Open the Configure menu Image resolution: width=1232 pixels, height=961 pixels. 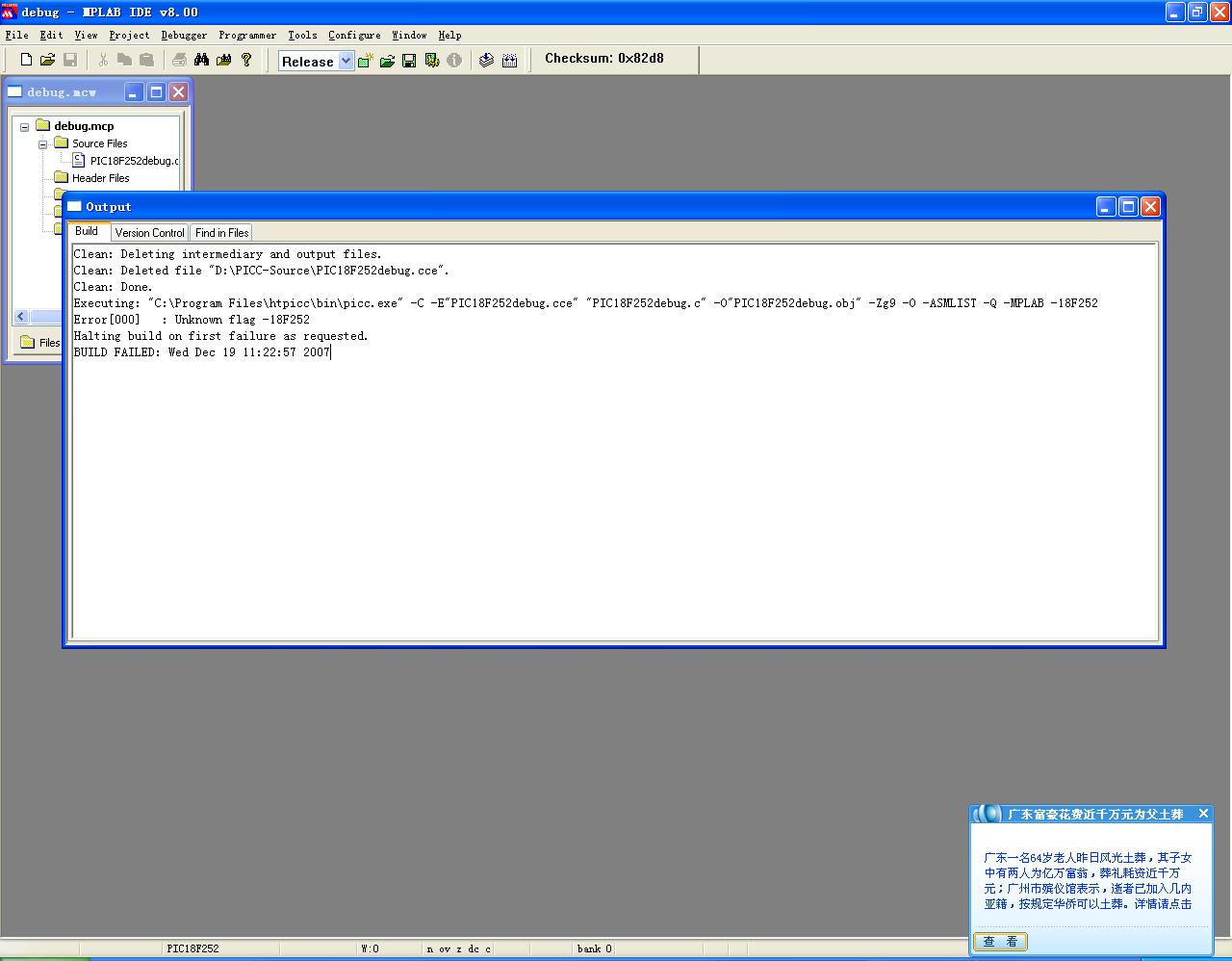354,35
